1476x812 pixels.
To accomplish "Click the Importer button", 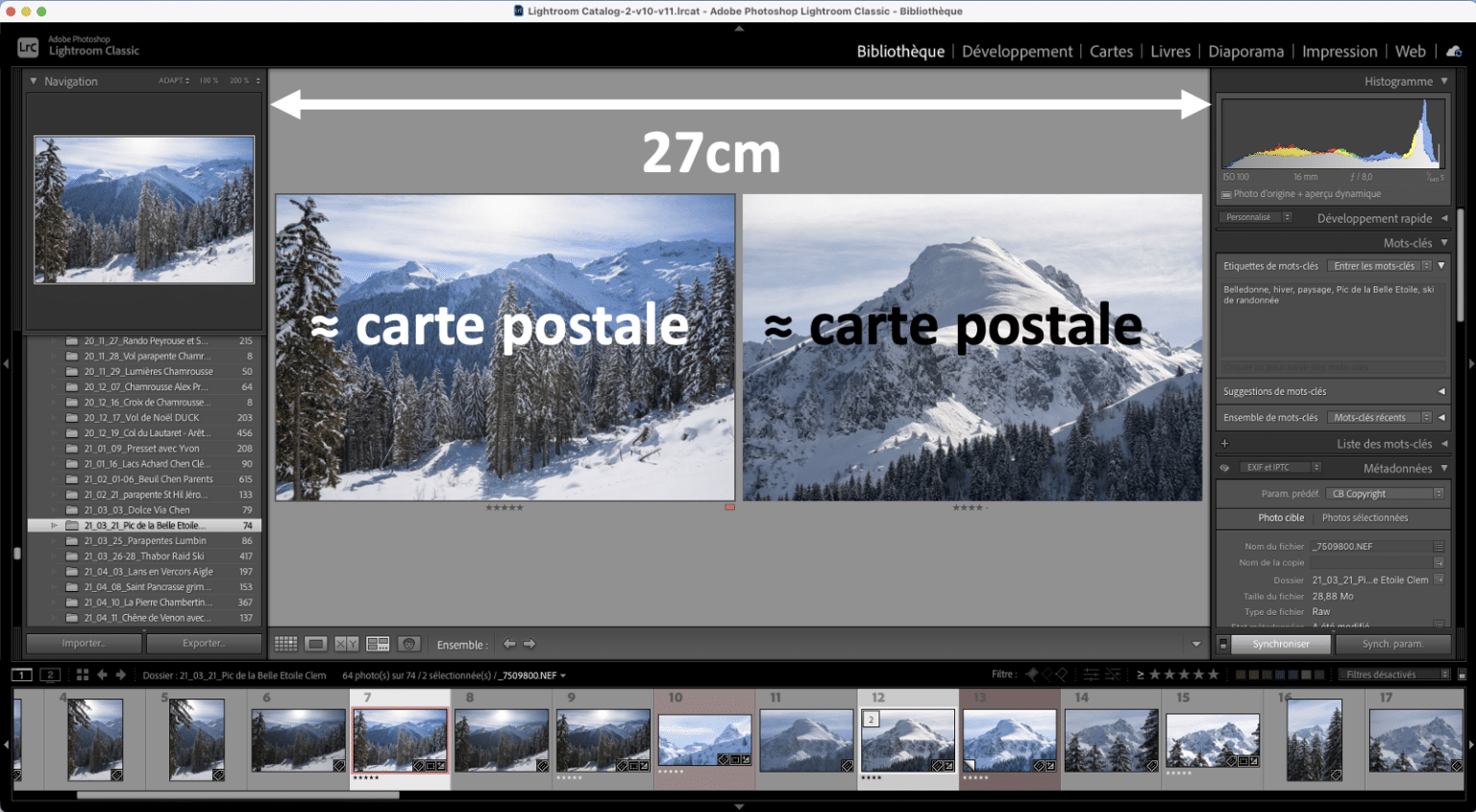I will tap(85, 643).
